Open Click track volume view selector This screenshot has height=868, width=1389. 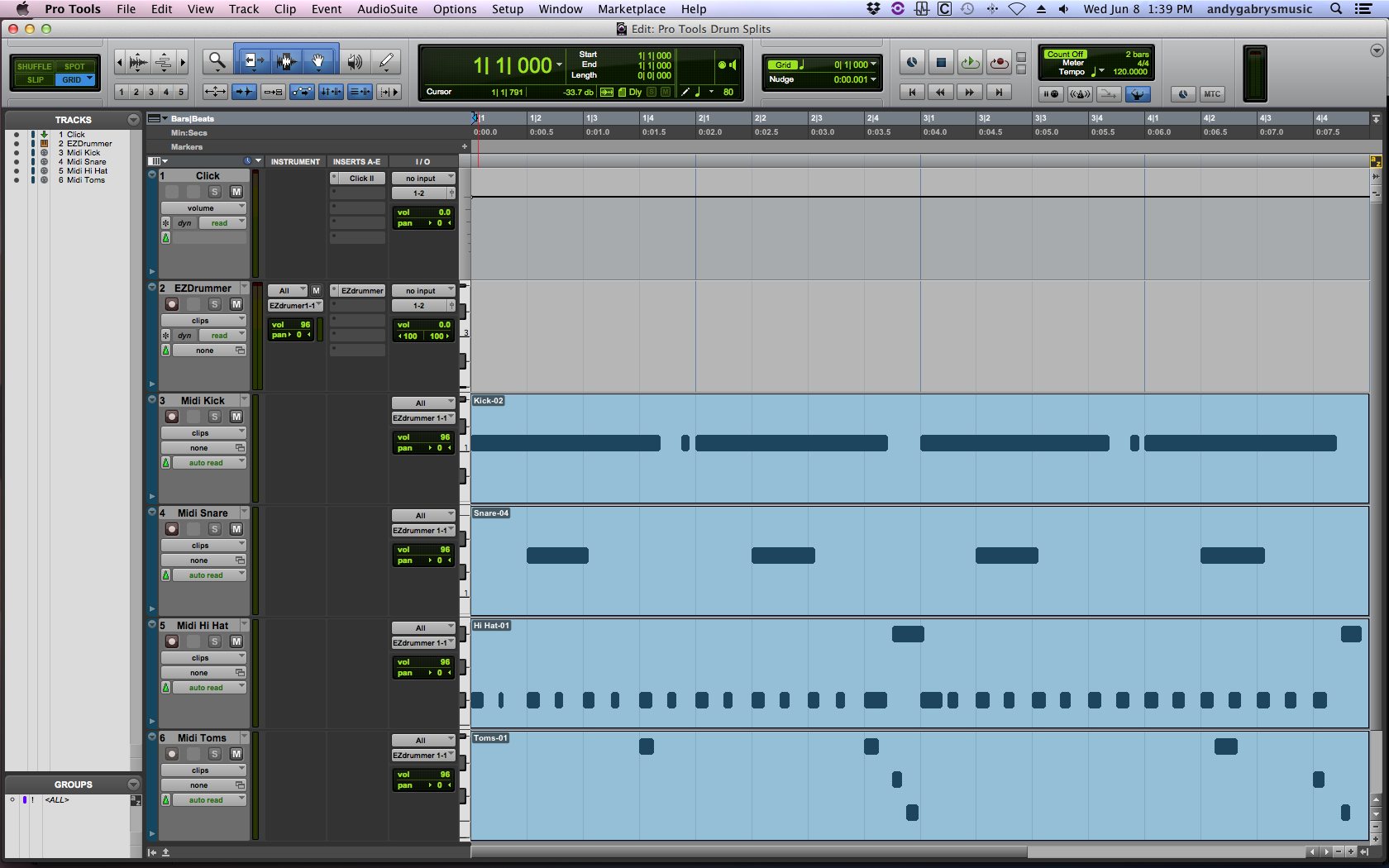(x=203, y=207)
